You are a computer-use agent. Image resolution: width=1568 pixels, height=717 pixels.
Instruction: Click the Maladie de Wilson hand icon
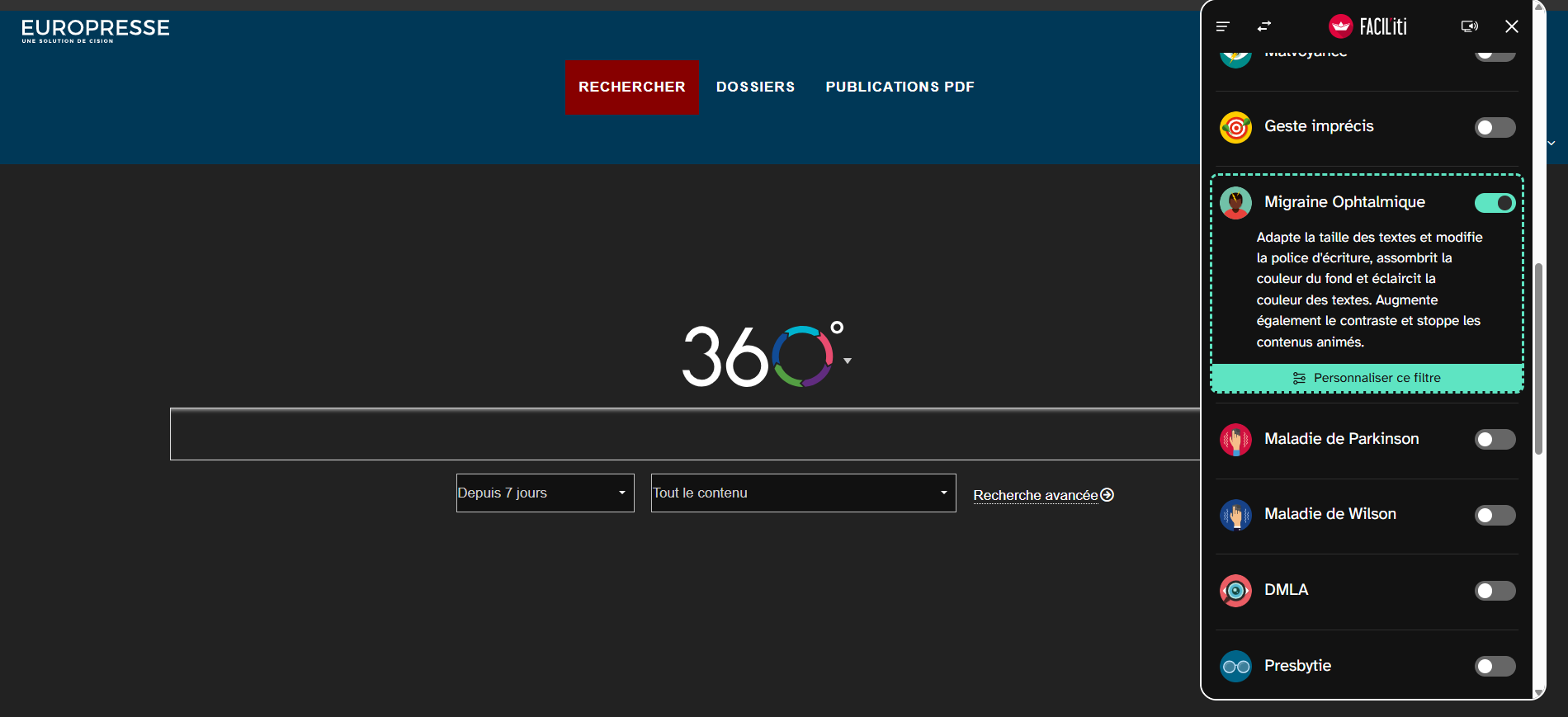1235,516
